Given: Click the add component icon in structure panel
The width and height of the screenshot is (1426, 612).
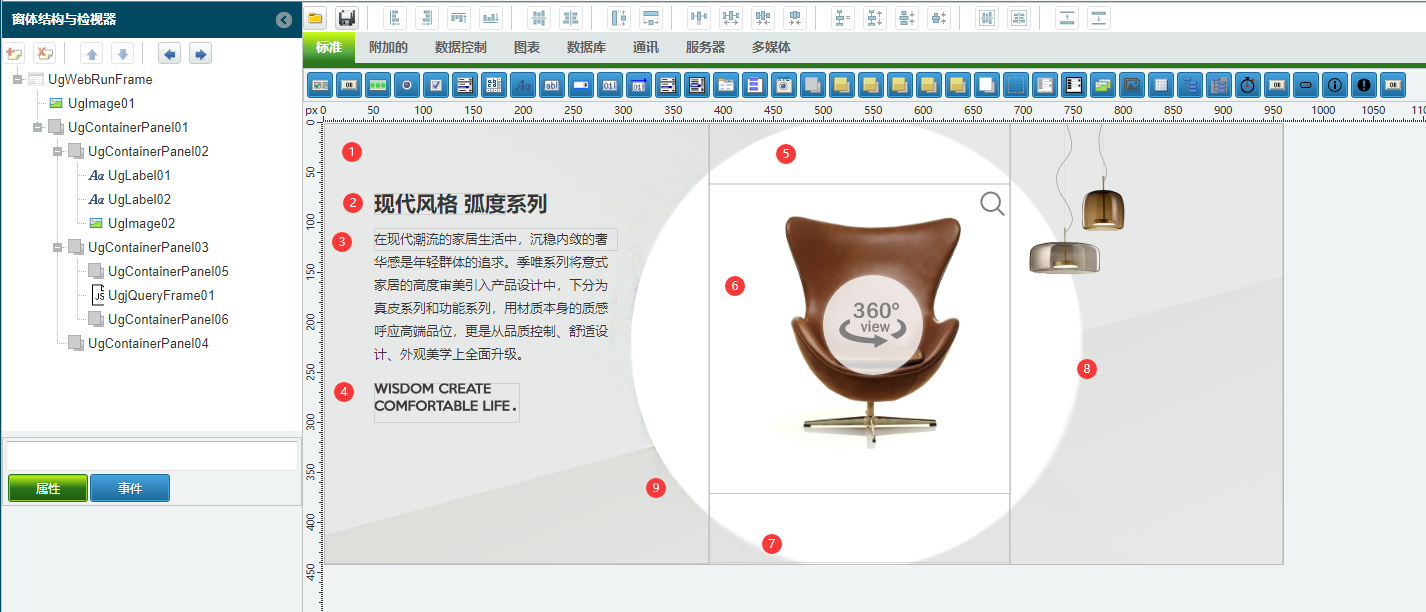Looking at the screenshot, I should 15,54.
